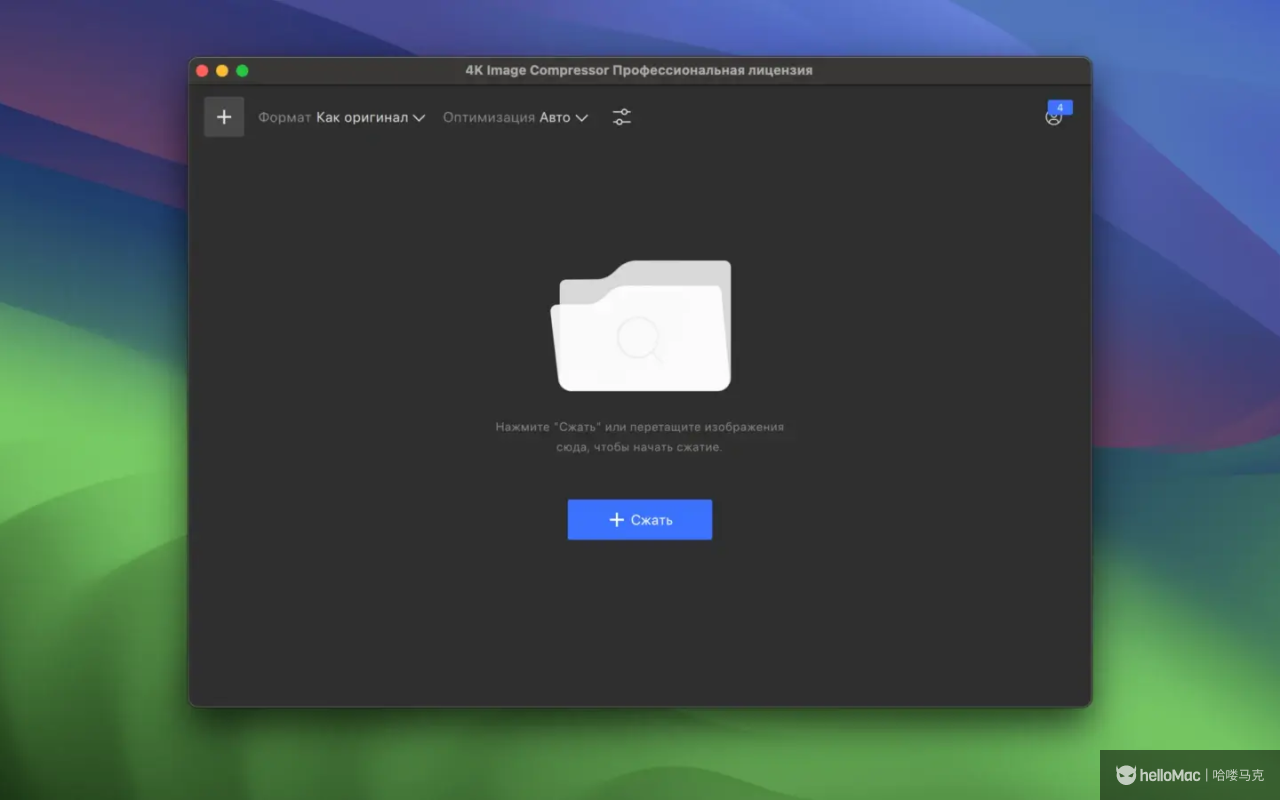Click the hint text 'Нажмите "Сжать" или перетащите изображения'
The image size is (1280, 800).
[x=640, y=427]
